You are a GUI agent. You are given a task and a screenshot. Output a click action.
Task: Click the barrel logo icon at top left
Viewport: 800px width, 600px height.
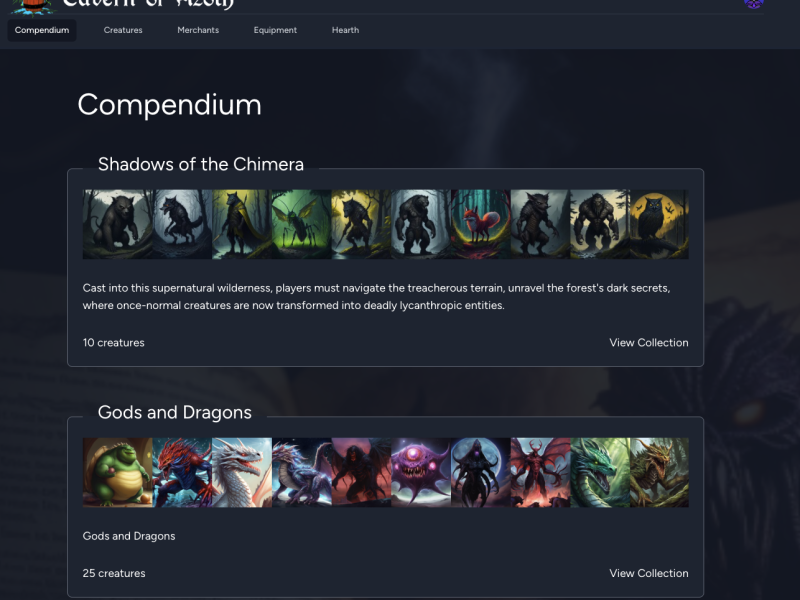click(32, 6)
